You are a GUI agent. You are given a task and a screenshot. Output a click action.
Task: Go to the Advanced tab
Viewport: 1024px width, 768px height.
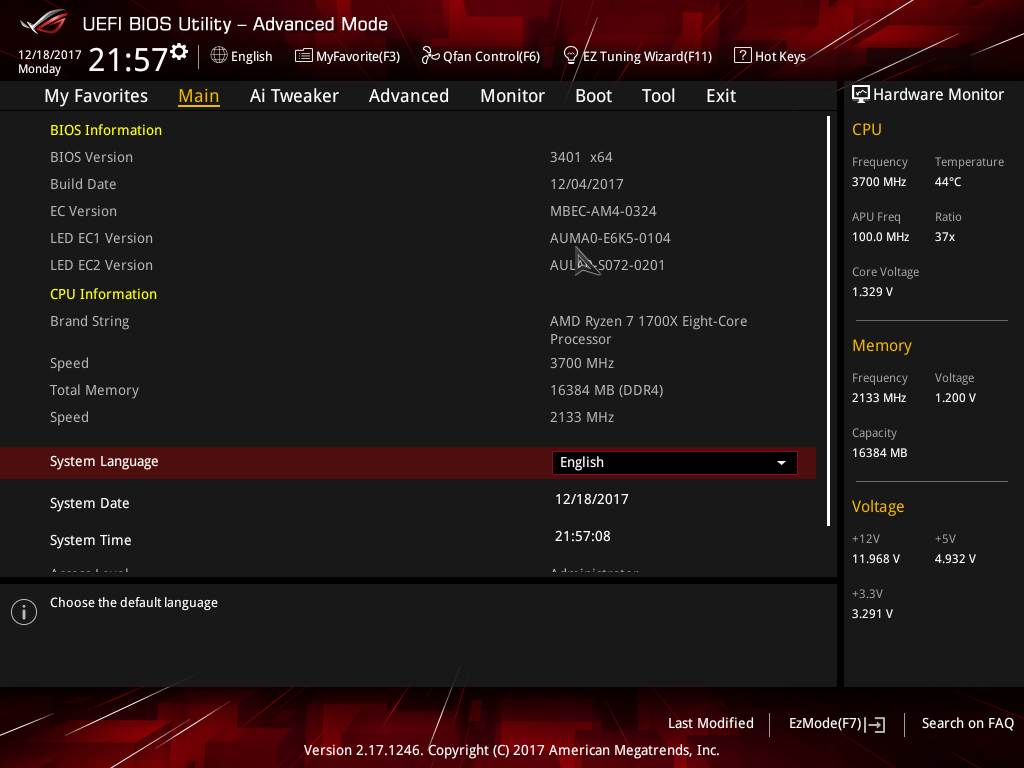pos(409,96)
